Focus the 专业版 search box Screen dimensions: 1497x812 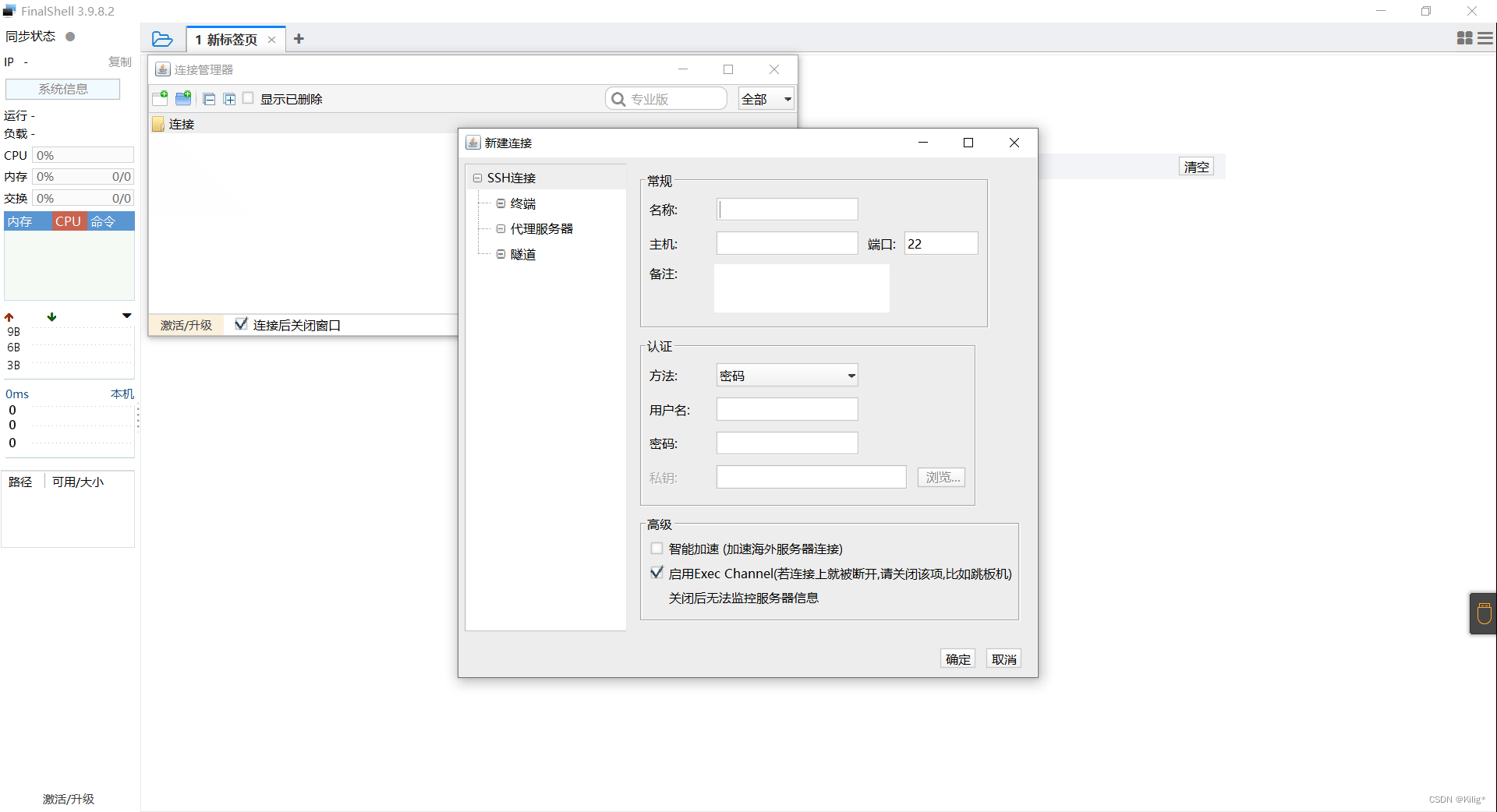pyautogui.click(x=667, y=99)
